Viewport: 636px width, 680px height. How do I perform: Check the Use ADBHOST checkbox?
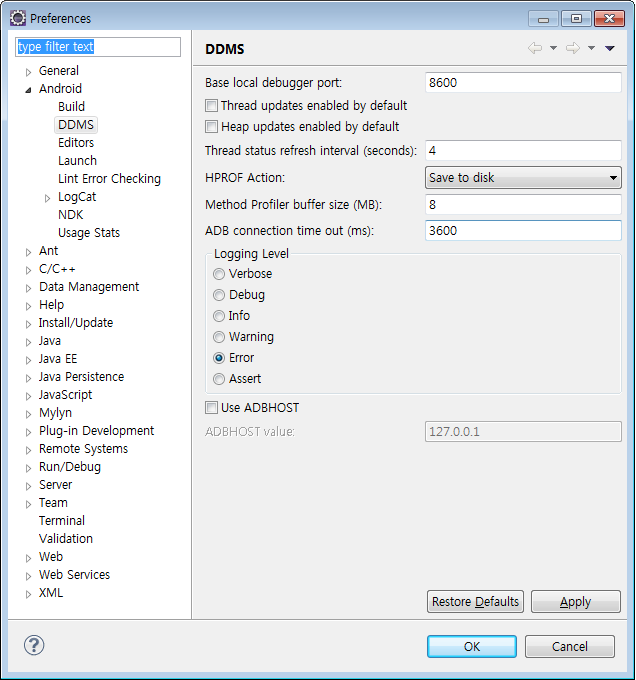tap(211, 408)
